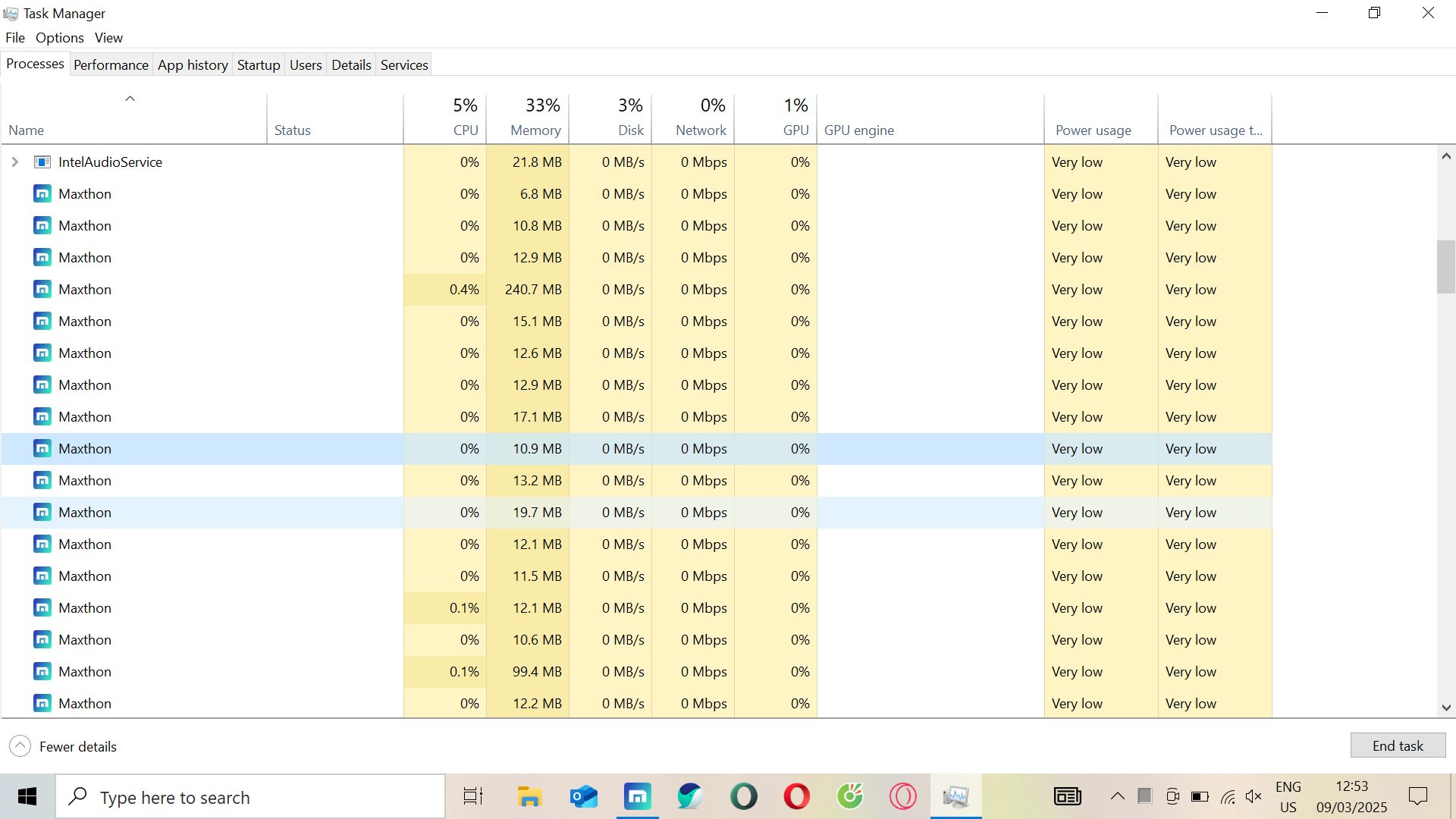Open the green radish taskbar app

tap(850, 796)
